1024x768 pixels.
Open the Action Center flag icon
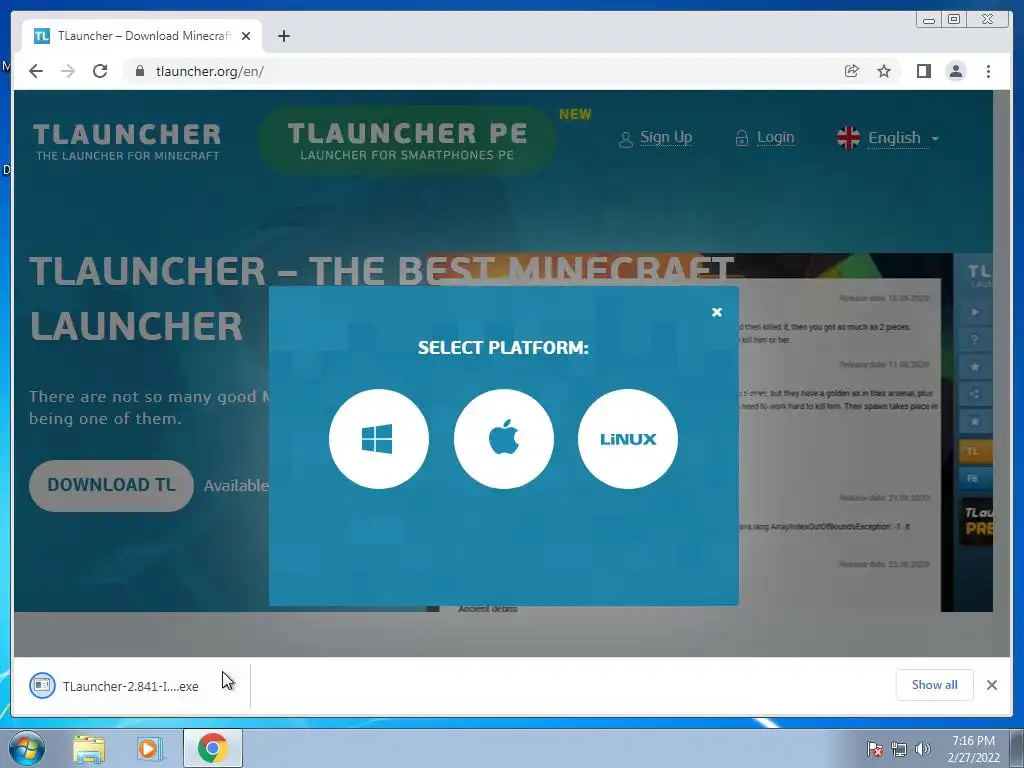tap(874, 749)
